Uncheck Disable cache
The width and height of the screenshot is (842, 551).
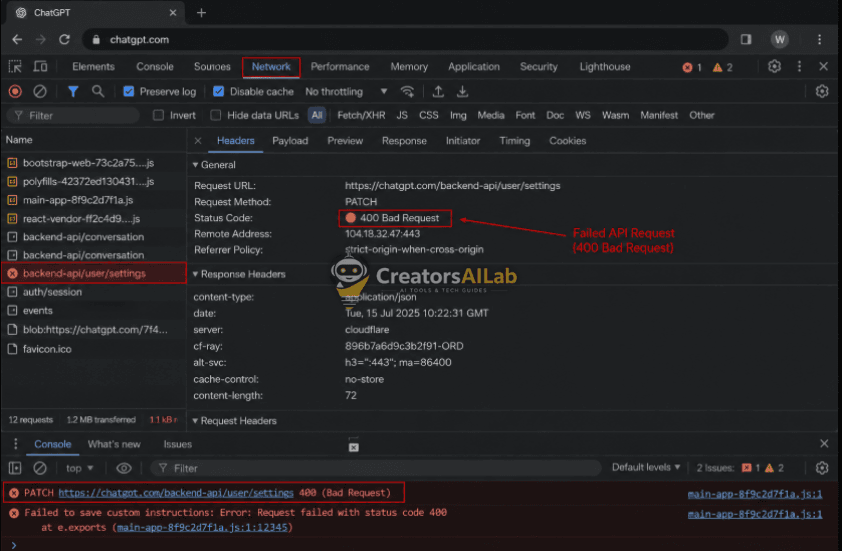tap(219, 91)
